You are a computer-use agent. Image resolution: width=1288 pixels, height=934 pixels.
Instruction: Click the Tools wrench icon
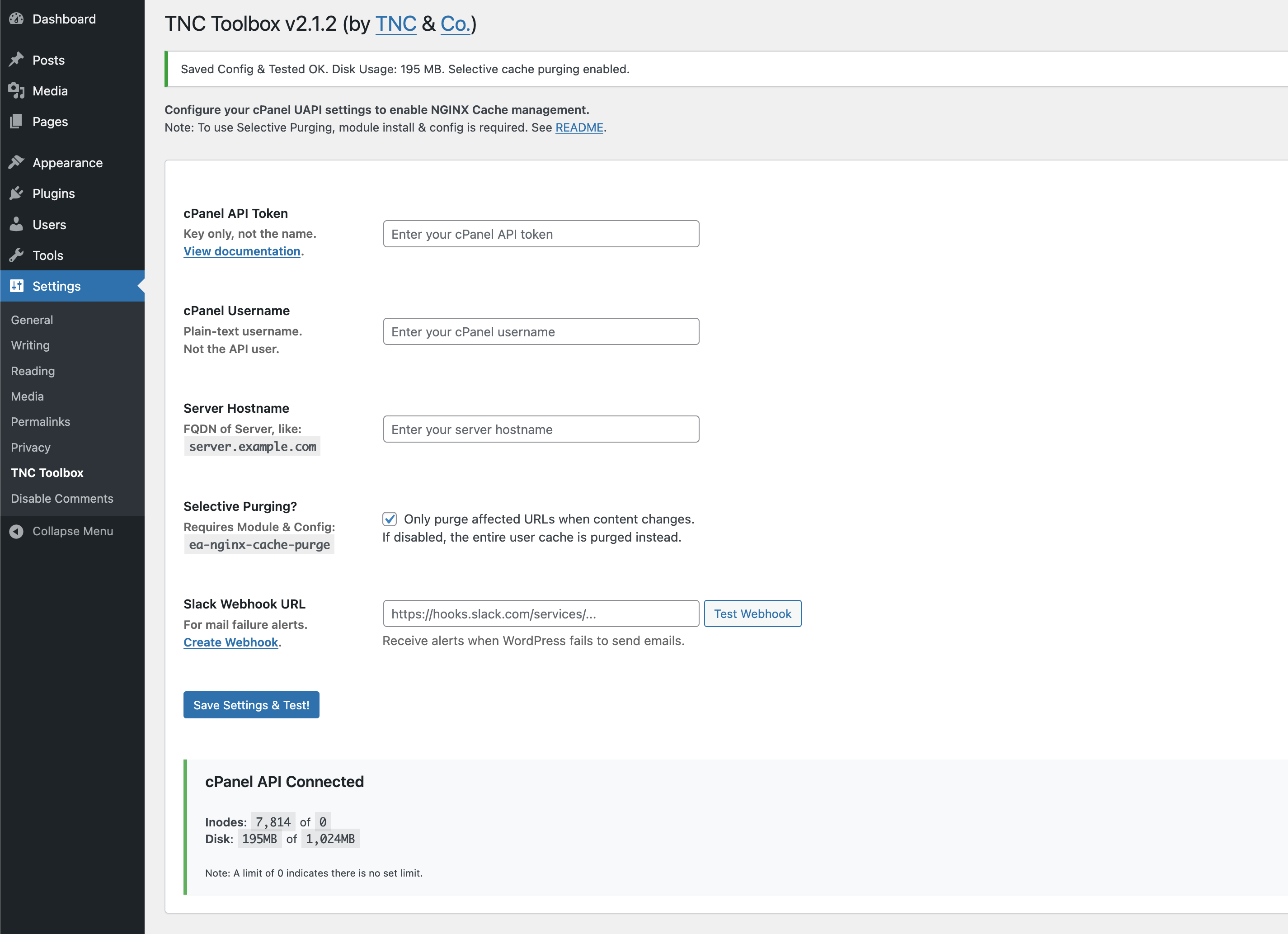tap(16, 255)
